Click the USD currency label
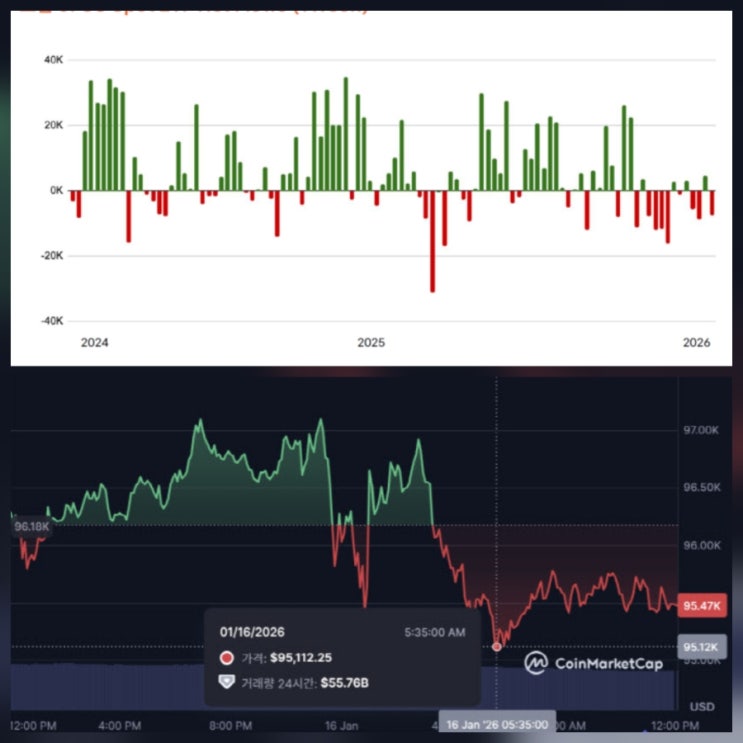The width and height of the screenshot is (743, 743). pos(702,707)
